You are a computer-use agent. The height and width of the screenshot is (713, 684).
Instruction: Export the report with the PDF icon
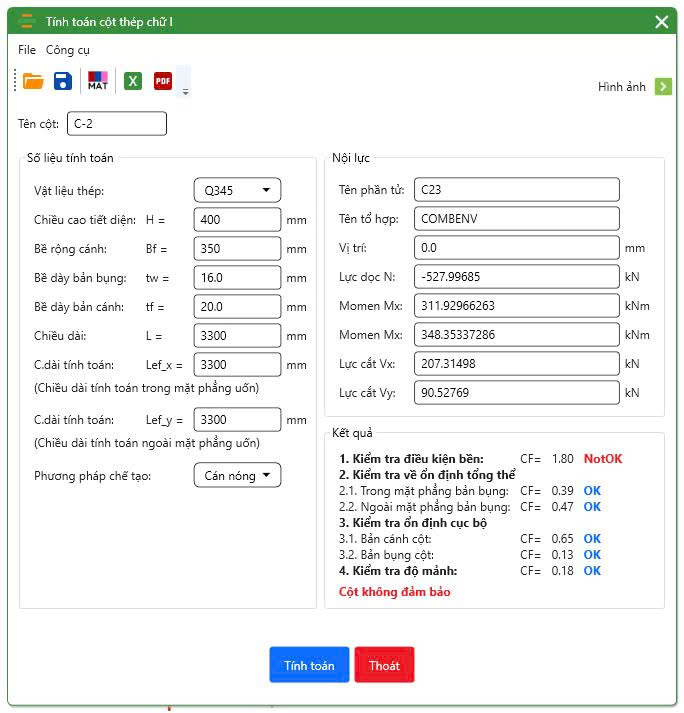point(163,81)
